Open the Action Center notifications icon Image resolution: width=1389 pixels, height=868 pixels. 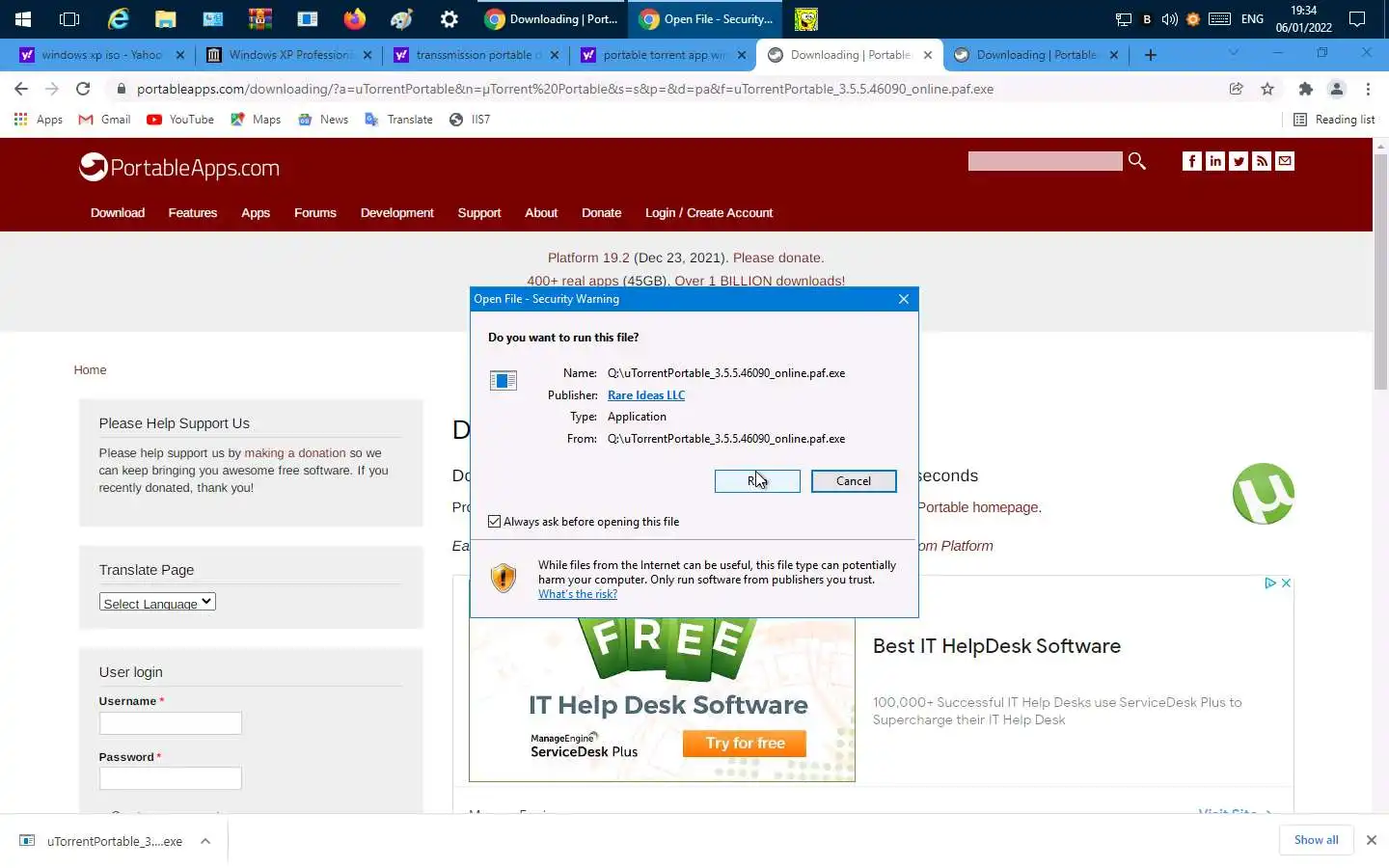(x=1357, y=18)
